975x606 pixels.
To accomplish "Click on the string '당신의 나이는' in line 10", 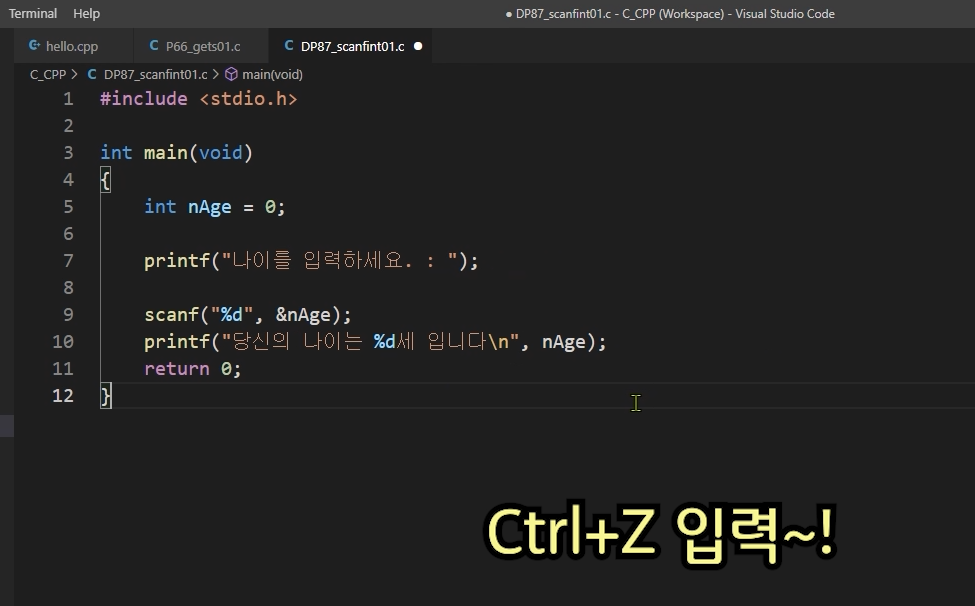I will click(x=297, y=342).
